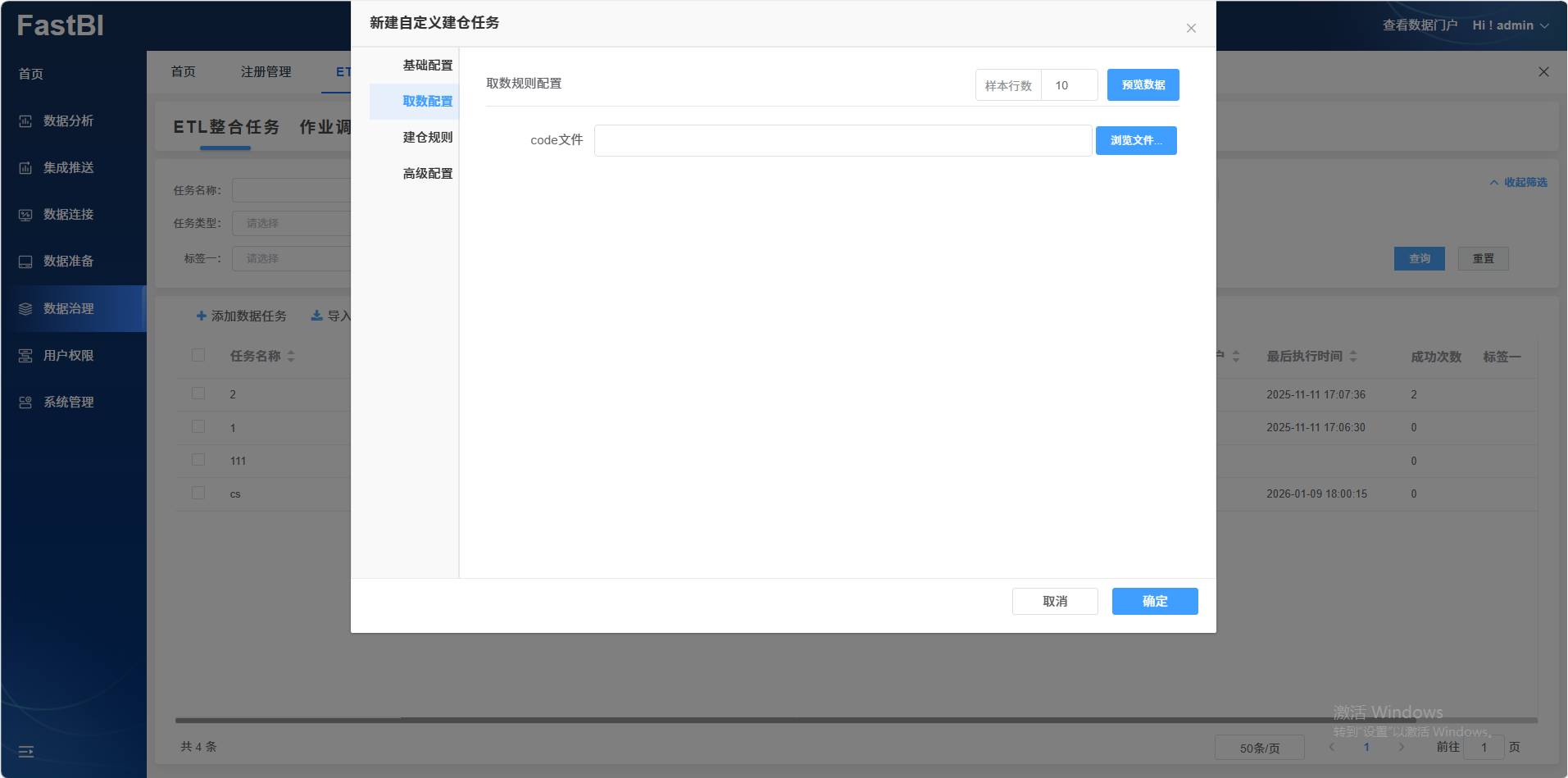Collapse the sidebar with bottom menu icon
This screenshot has width=1568, height=778.
click(26, 751)
